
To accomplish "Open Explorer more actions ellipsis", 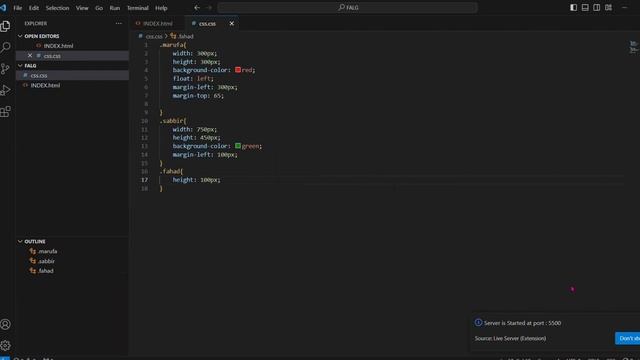I will click(119, 23).
